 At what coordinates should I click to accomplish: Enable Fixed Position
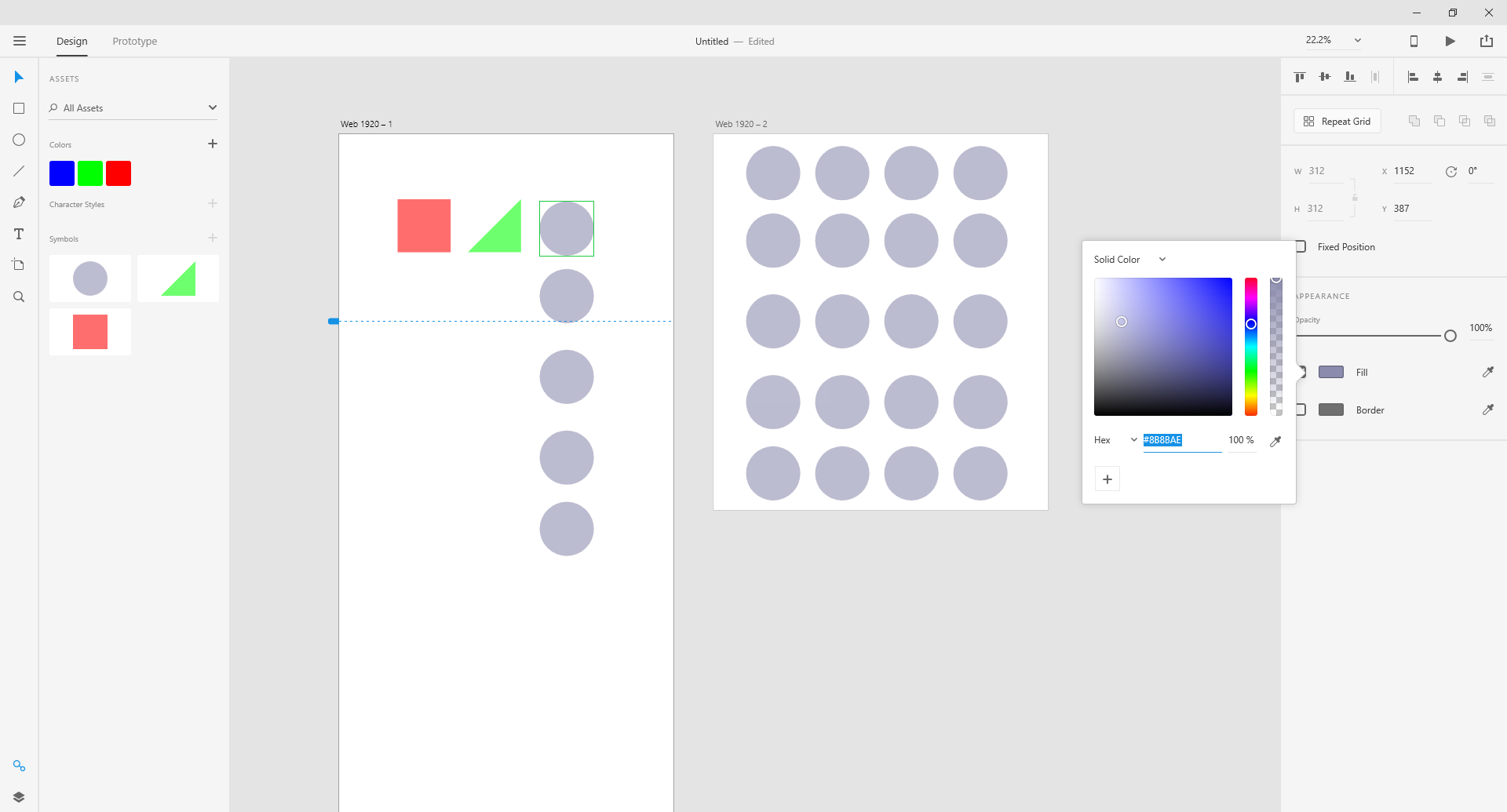coord(1301,246)
